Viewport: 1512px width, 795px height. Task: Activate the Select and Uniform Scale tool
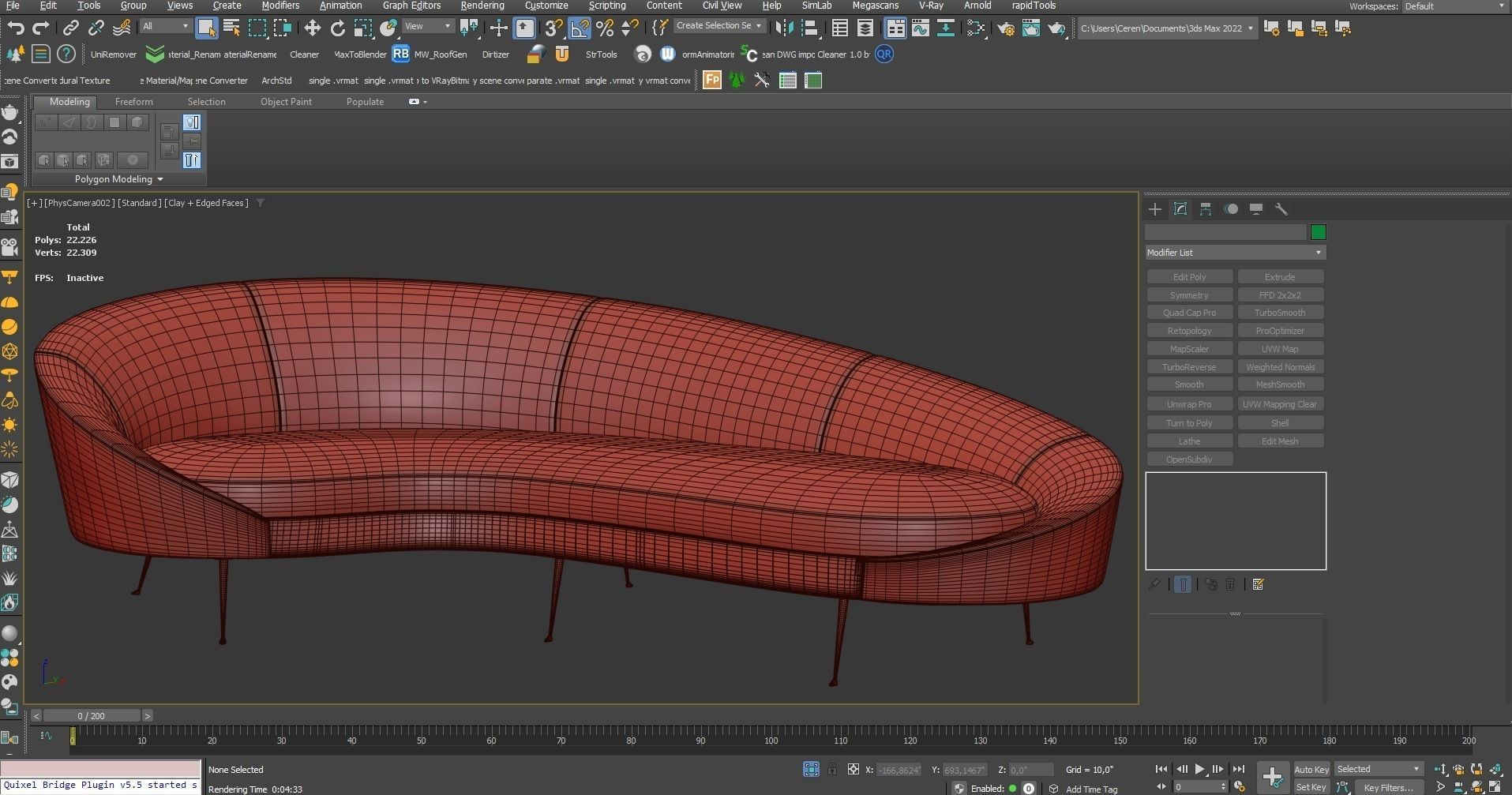(363, 28)
